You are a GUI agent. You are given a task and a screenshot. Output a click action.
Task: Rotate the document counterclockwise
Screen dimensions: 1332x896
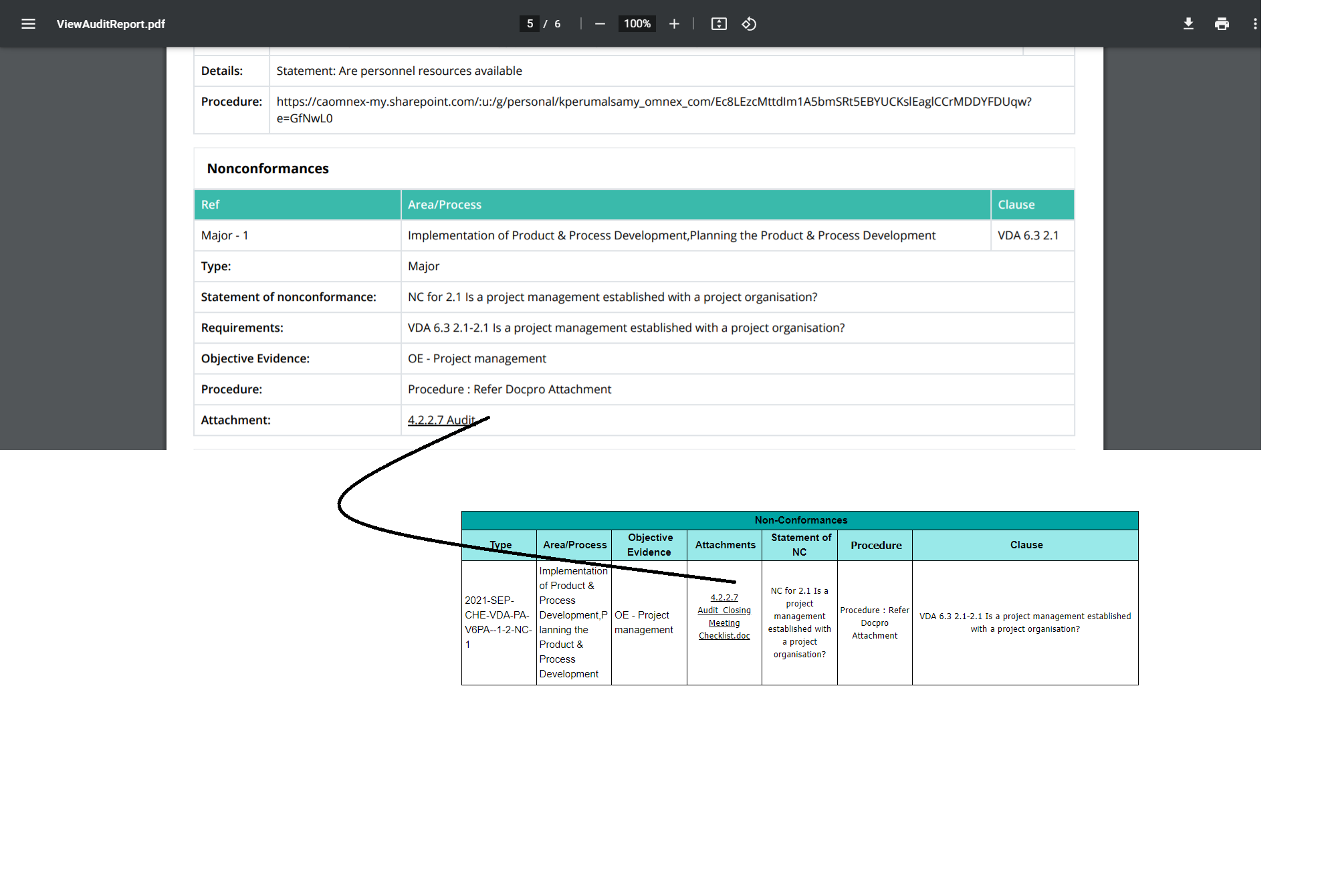pyautogui.click(x=749, y=24)
